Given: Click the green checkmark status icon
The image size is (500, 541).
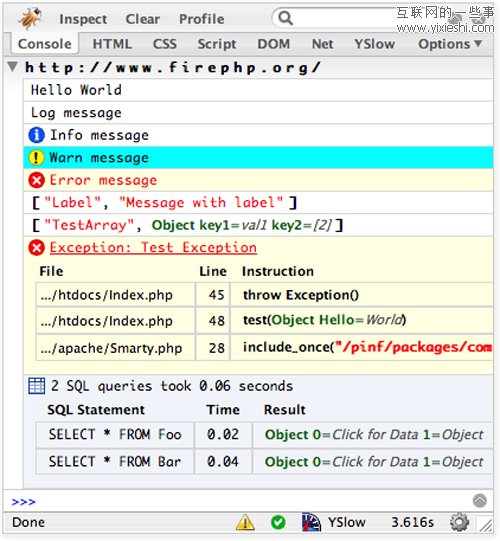Looking at the screenshot, I should 278,522.
